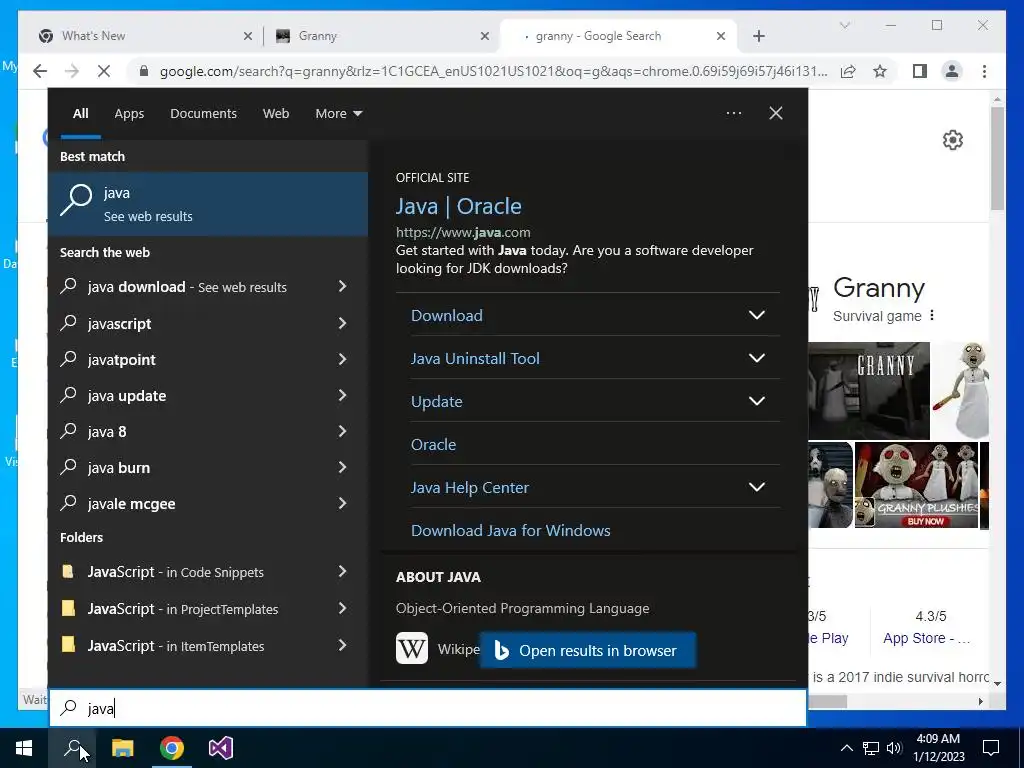The height and width of the screenshot is (768, 1024).
Task: Expand the javascript suggestion arrow
Action: pos(342,323)
